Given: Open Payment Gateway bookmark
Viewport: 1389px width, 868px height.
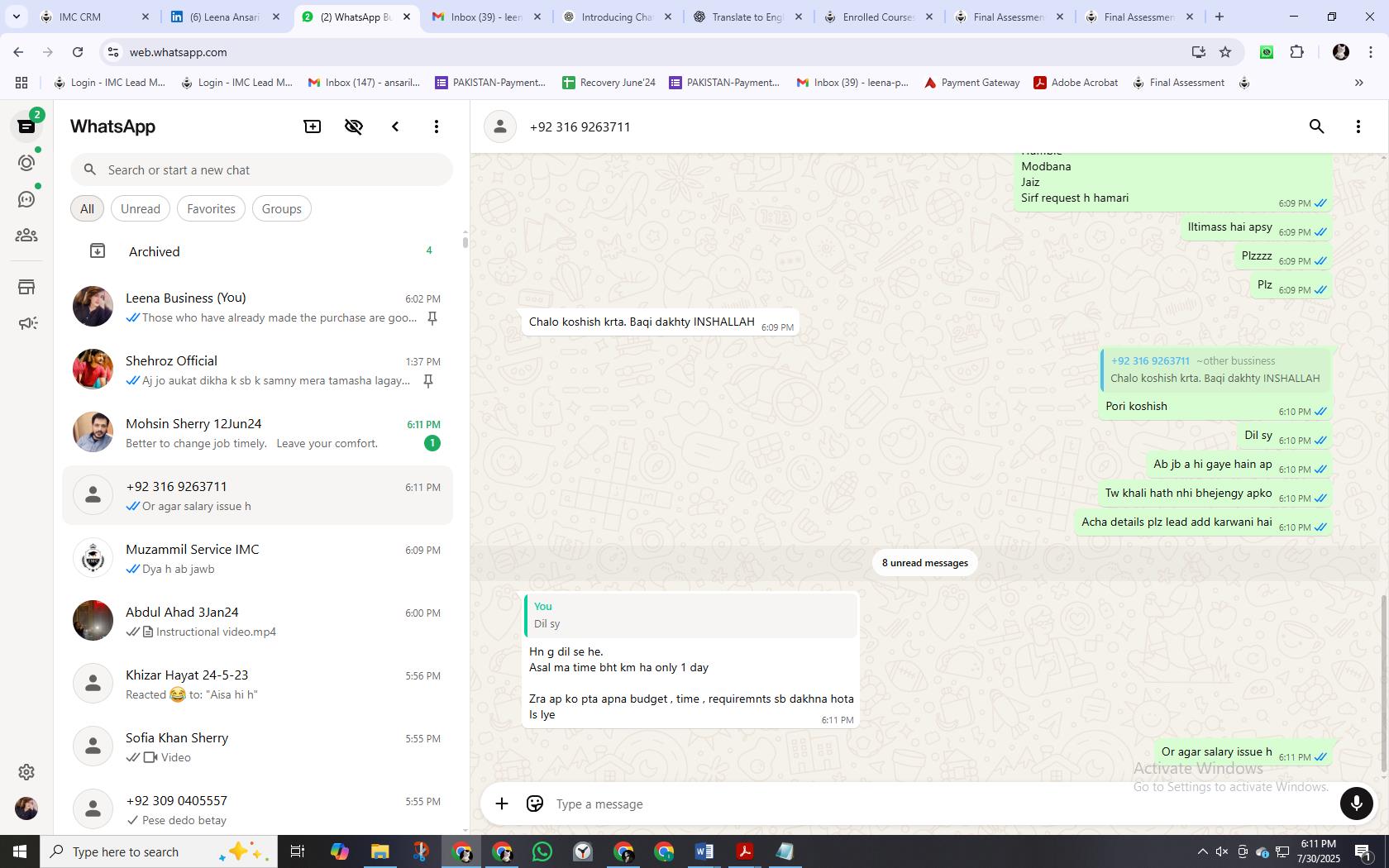Looking at the screenshot, I should pos(971,83).
